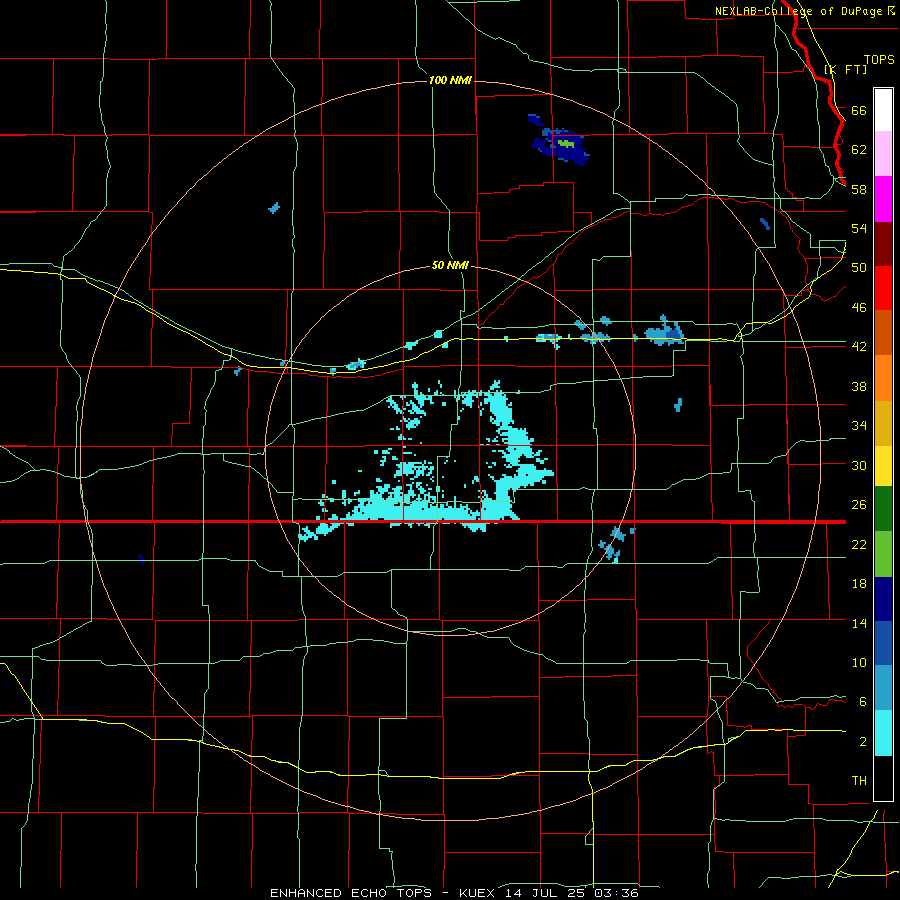Click the bright red legend swatch near 46
Image resolution: width=900 pixels, height=900 pixels.
(x=883, y=289)
